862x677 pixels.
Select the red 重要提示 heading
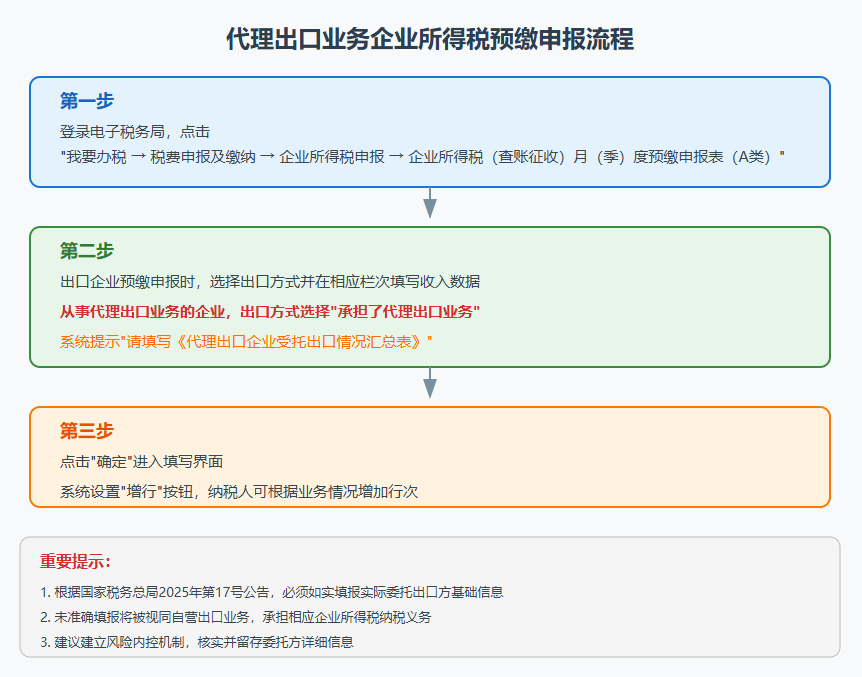[76, 561]
